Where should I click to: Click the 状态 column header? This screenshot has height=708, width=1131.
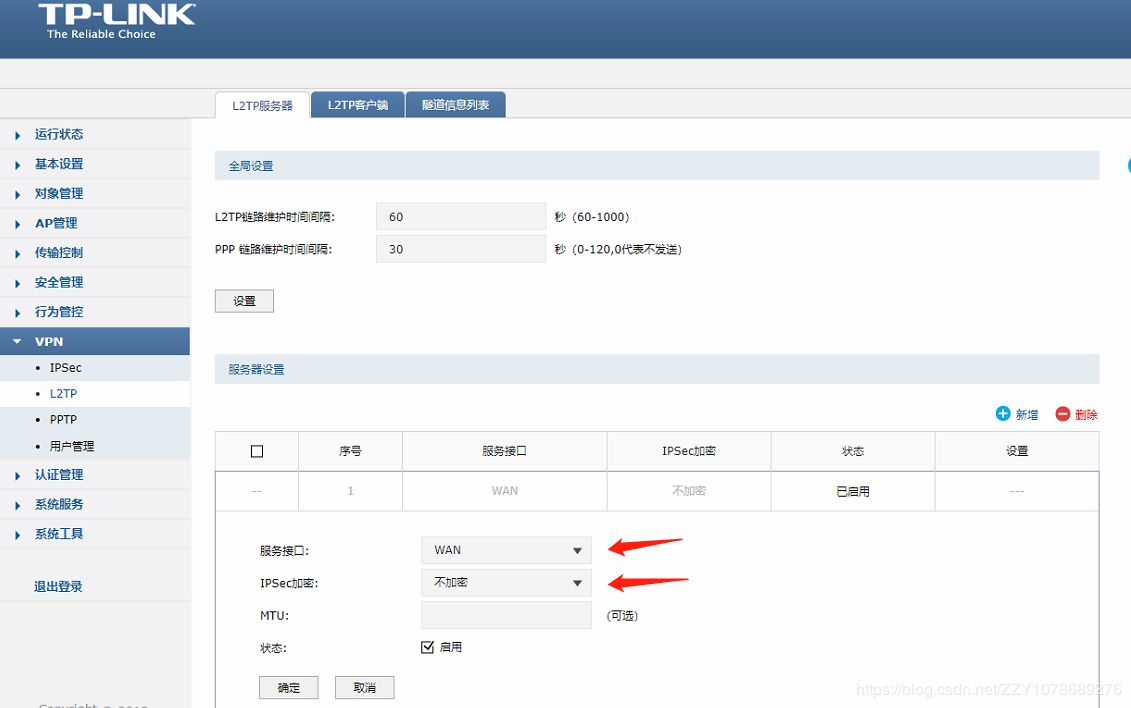(853, 451)
